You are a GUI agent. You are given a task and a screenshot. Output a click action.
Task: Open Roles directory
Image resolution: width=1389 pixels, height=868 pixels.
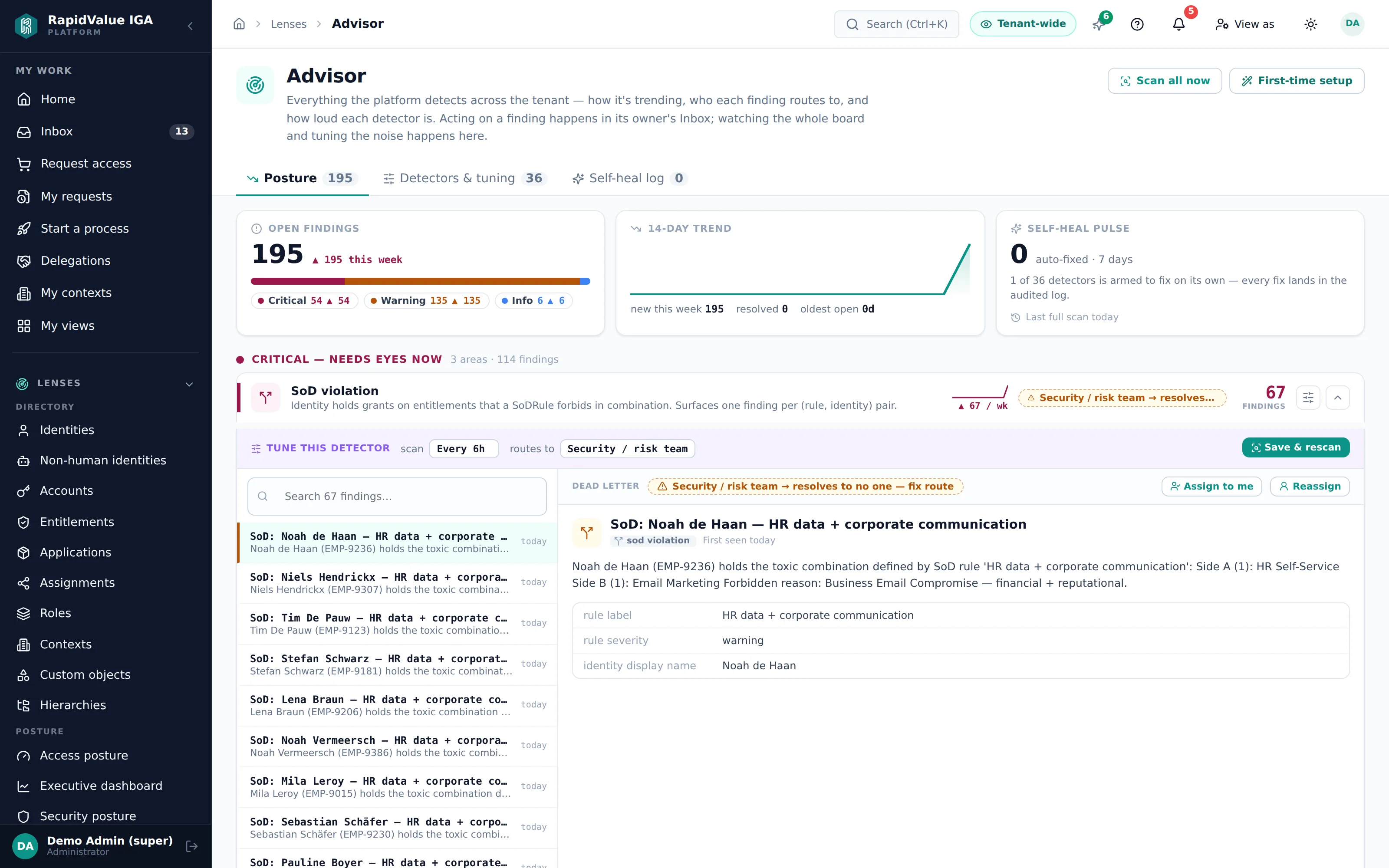click(x=105, y=613)
